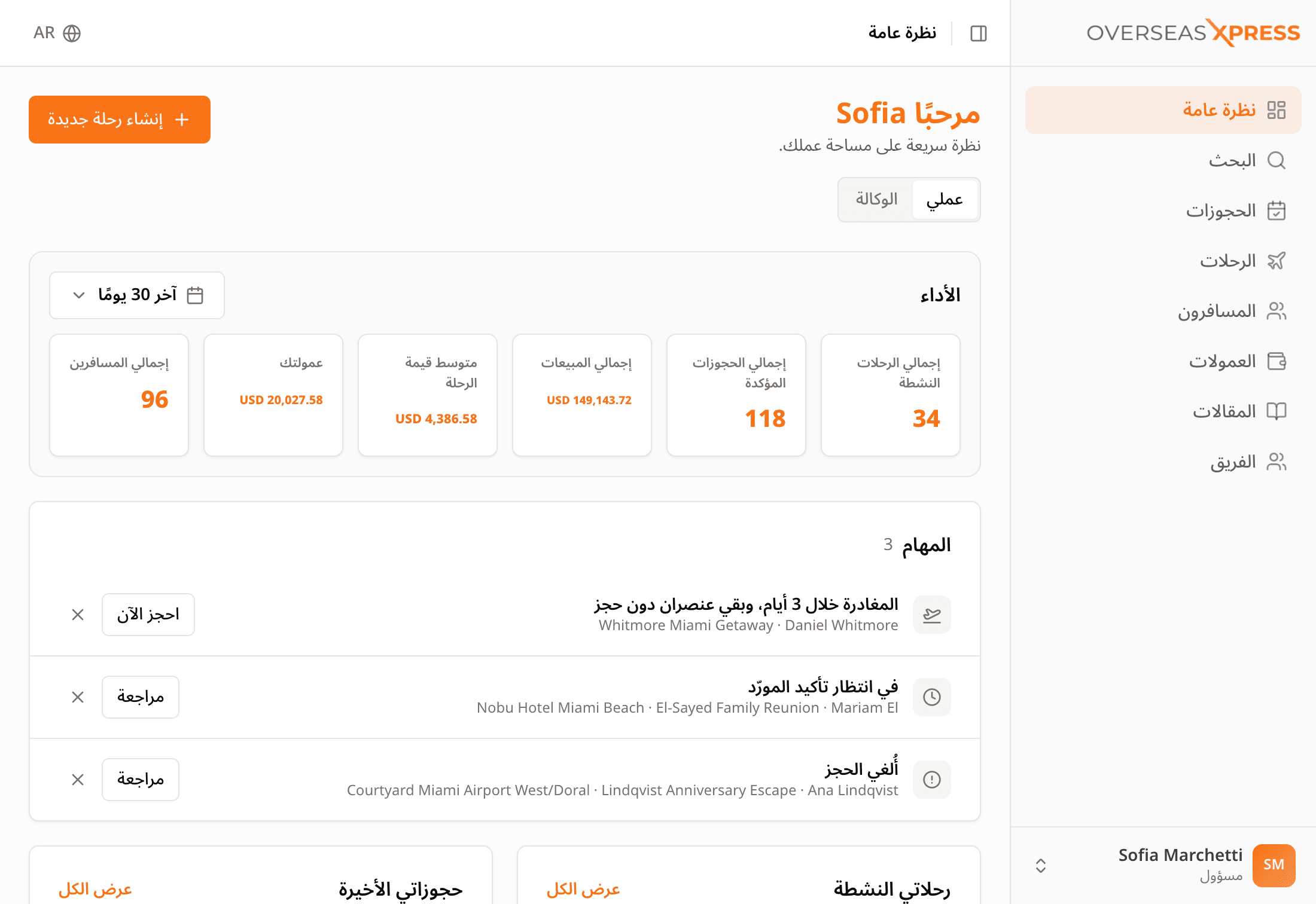Click the clock icon for Nobu Hotel task
Screen dimensions: 1316x904
[x=932, y=697]
